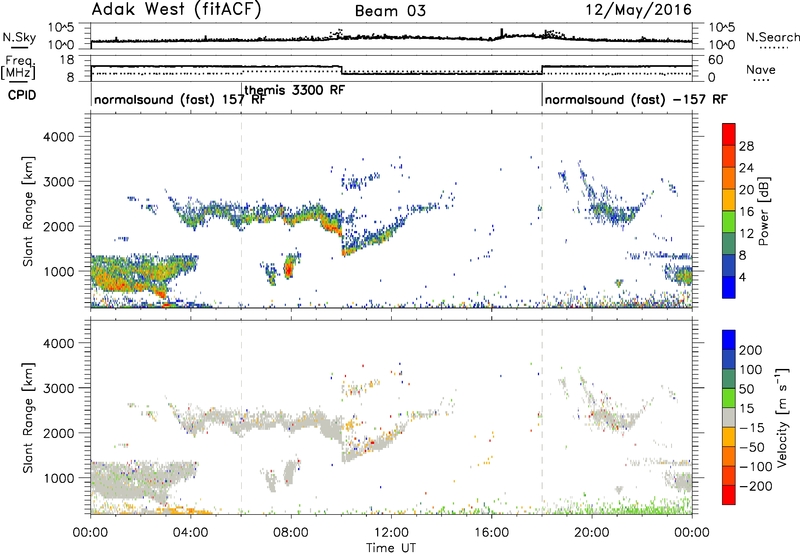Screen dimensions: 800x554
Task: Click the red echo patch near 08:00 in power panel
Action: pos(289,269)
